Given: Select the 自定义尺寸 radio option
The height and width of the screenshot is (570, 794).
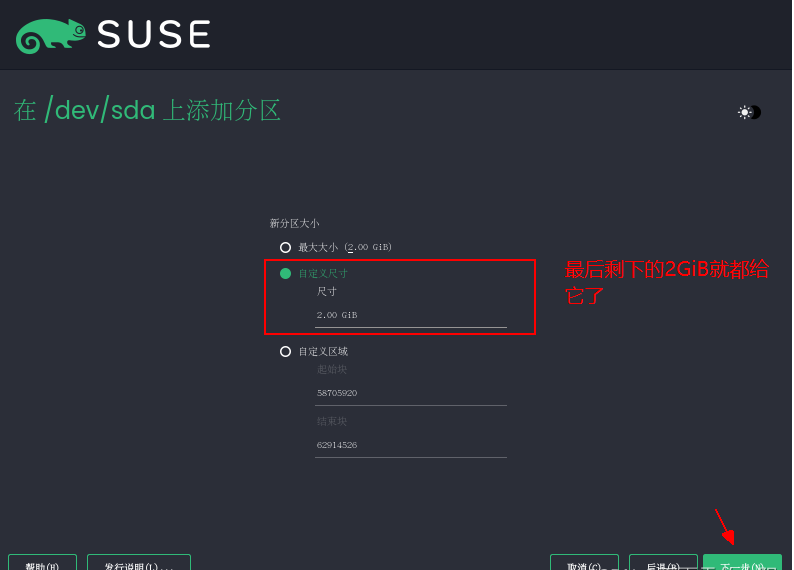Looking at the screenshot, I should [285, 273].
